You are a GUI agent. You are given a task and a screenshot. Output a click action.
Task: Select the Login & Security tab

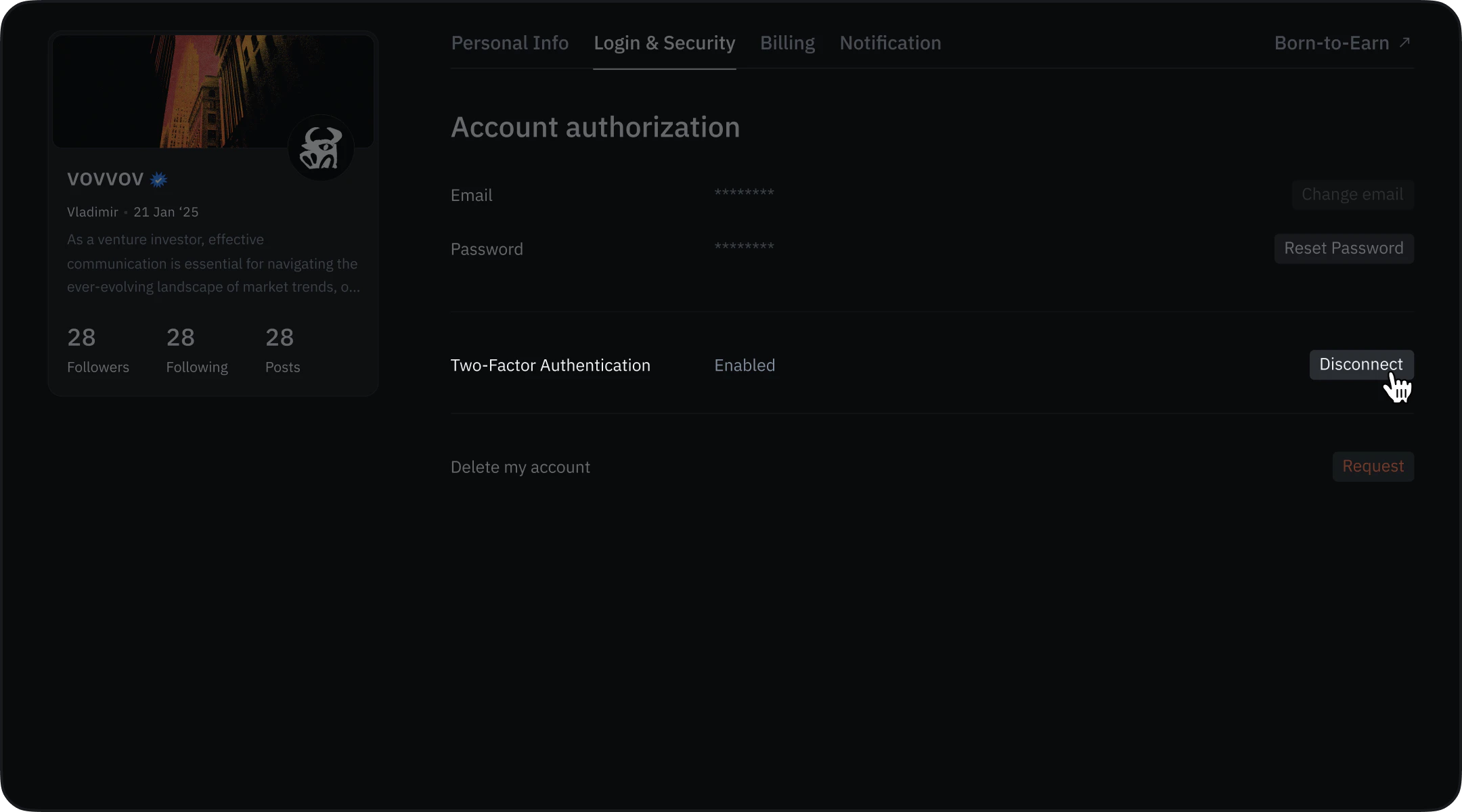[x=664, y=43]
